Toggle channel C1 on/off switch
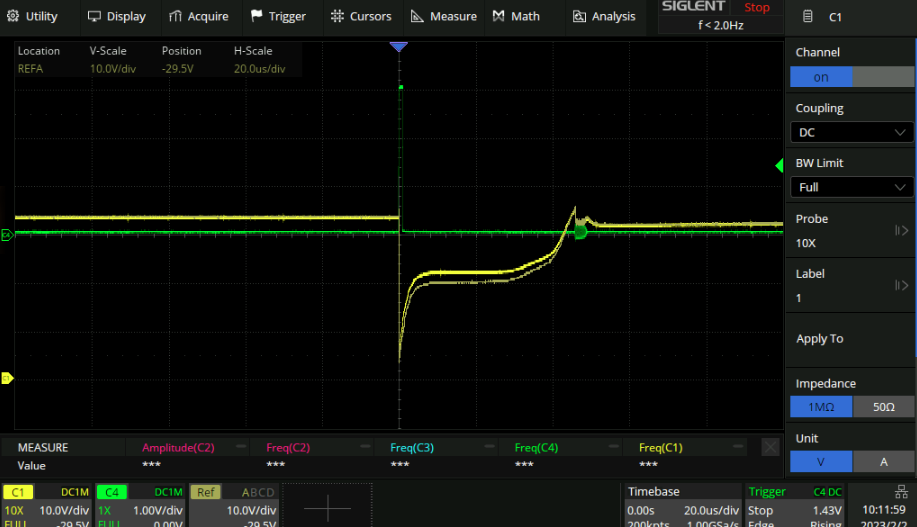The width and height of the screenshot is (917, 527). click(x=851, y=77)
